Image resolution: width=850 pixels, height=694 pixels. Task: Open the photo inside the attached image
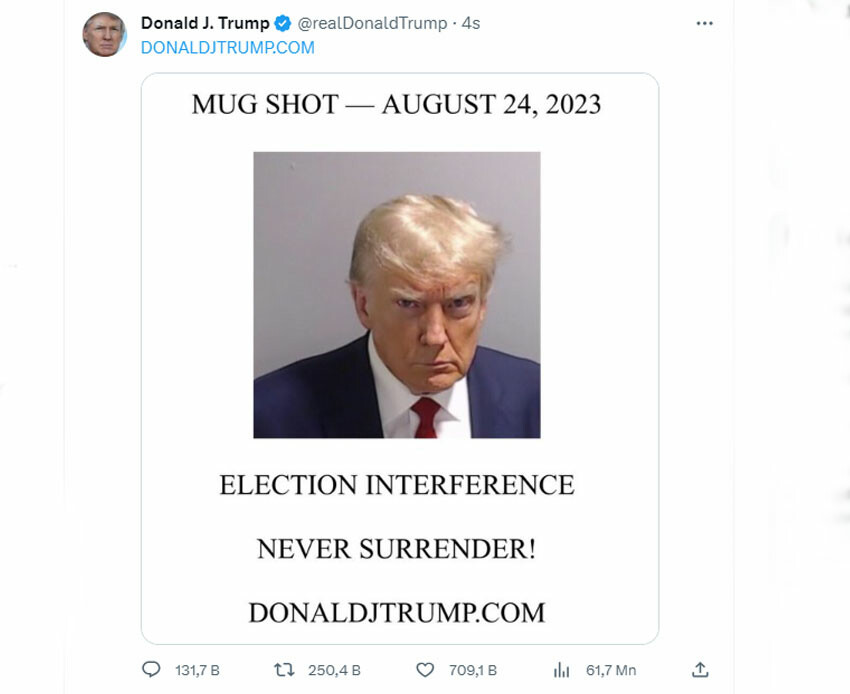tap(397, 295)
